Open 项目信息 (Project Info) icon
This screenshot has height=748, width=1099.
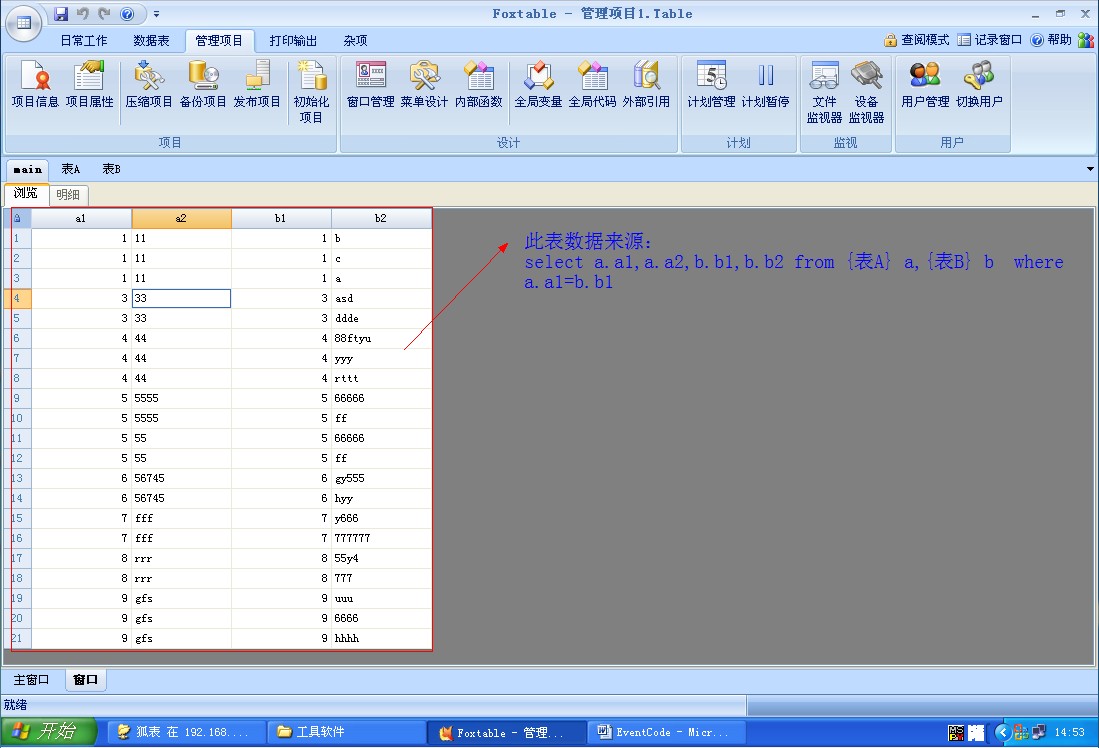click(x=35, y=84)
